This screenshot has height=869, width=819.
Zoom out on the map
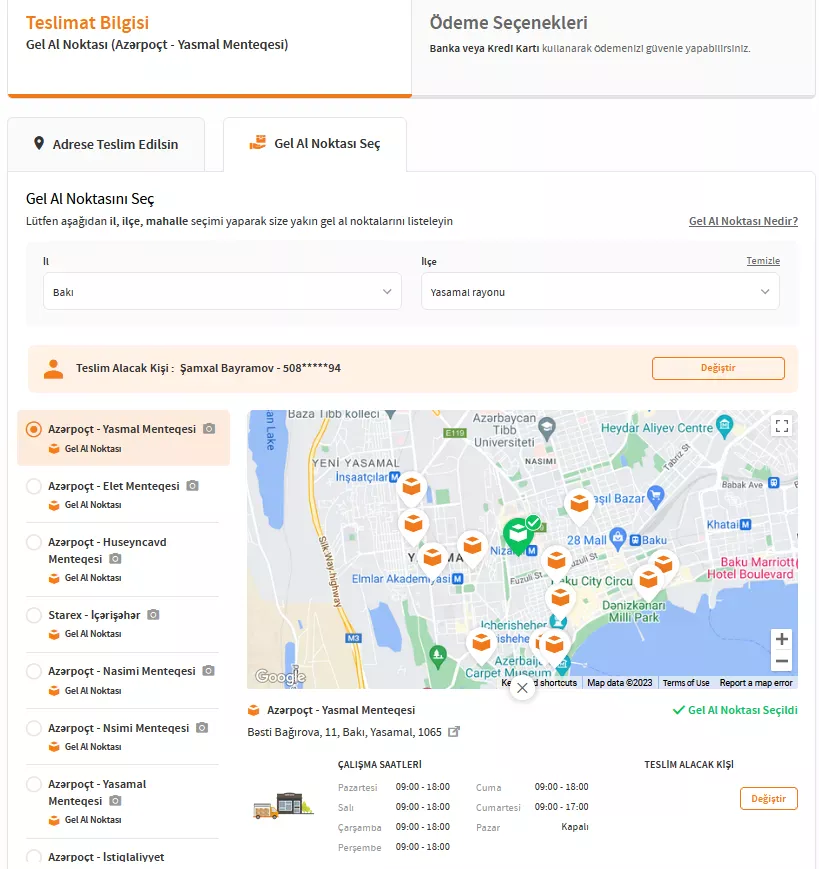click(x=782, y=662)
